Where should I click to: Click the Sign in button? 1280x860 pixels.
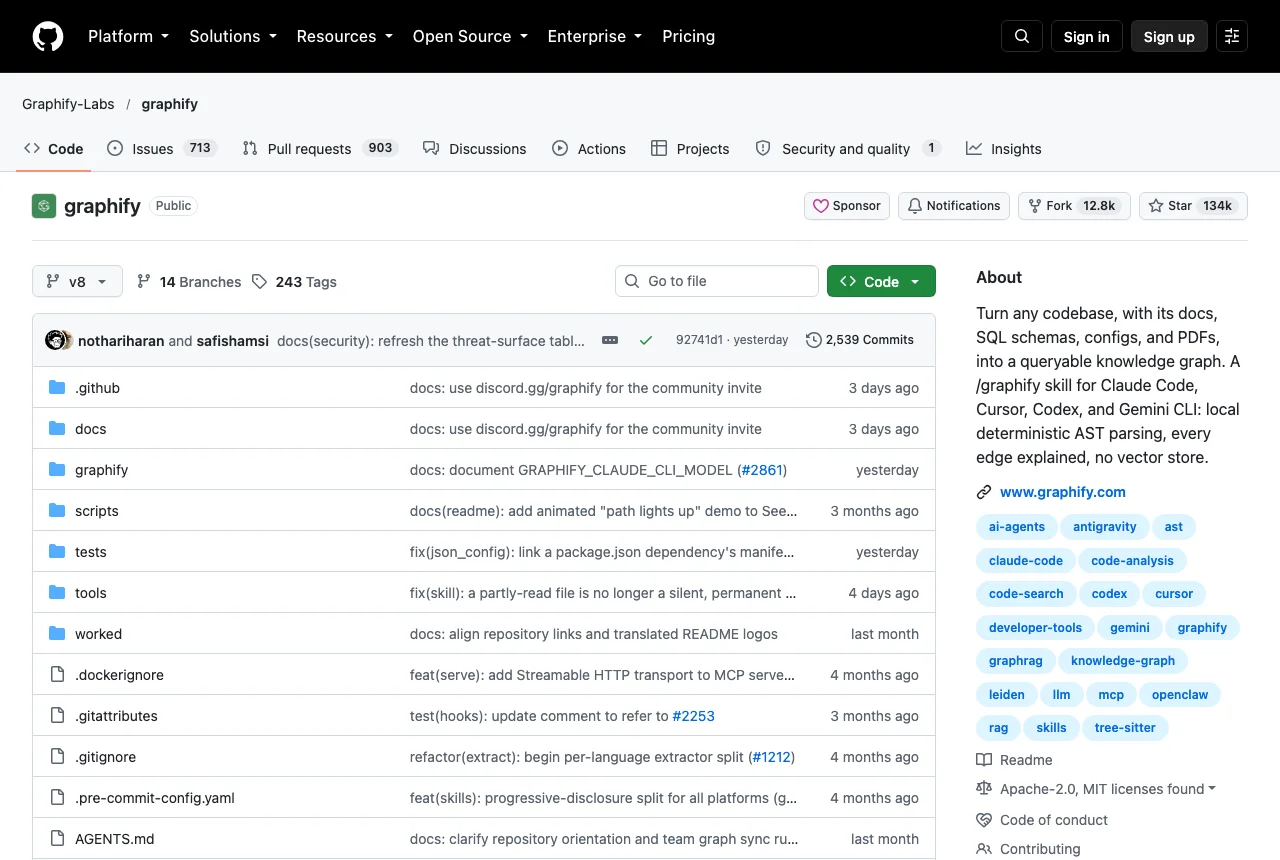coord(1087,36)
